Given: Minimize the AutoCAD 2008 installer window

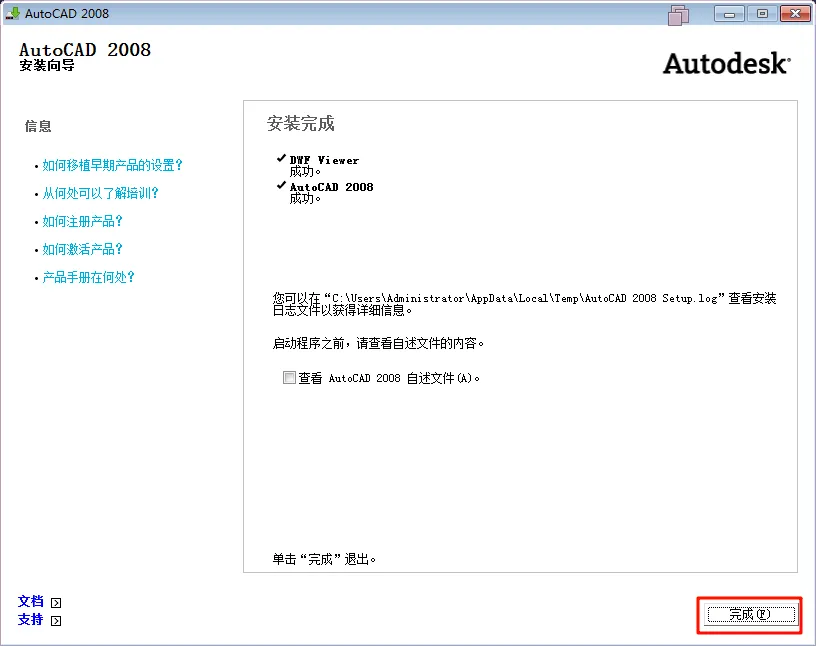Looking at the screenshot, I should pyautogui.click(x=730, y=14).
